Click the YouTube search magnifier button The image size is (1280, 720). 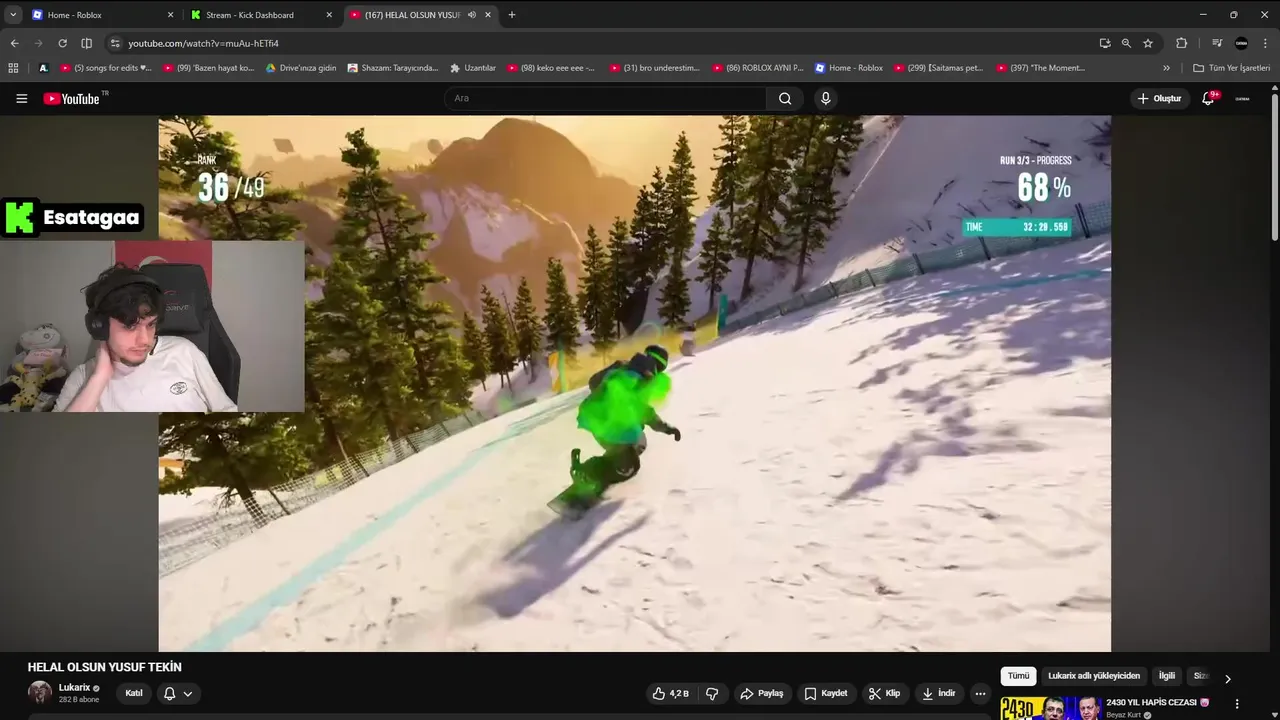pos(785,98)
